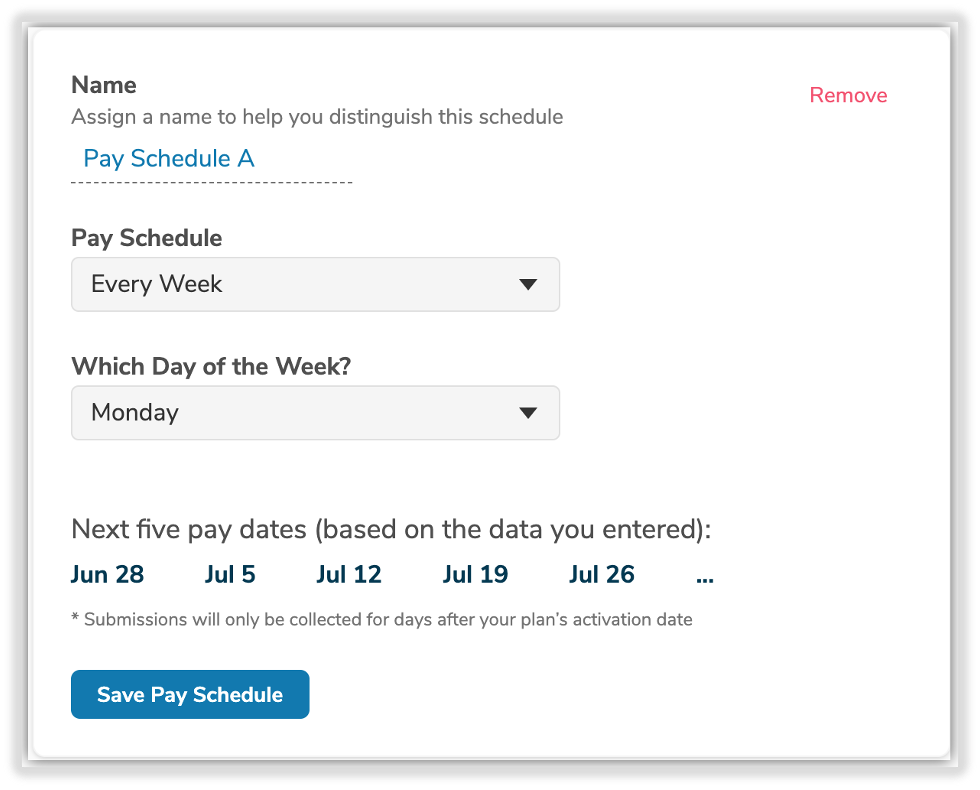Click the ellipsis after the pay dates
The height and width of the screenshot is (790, 980).
[x=704, y=576]
